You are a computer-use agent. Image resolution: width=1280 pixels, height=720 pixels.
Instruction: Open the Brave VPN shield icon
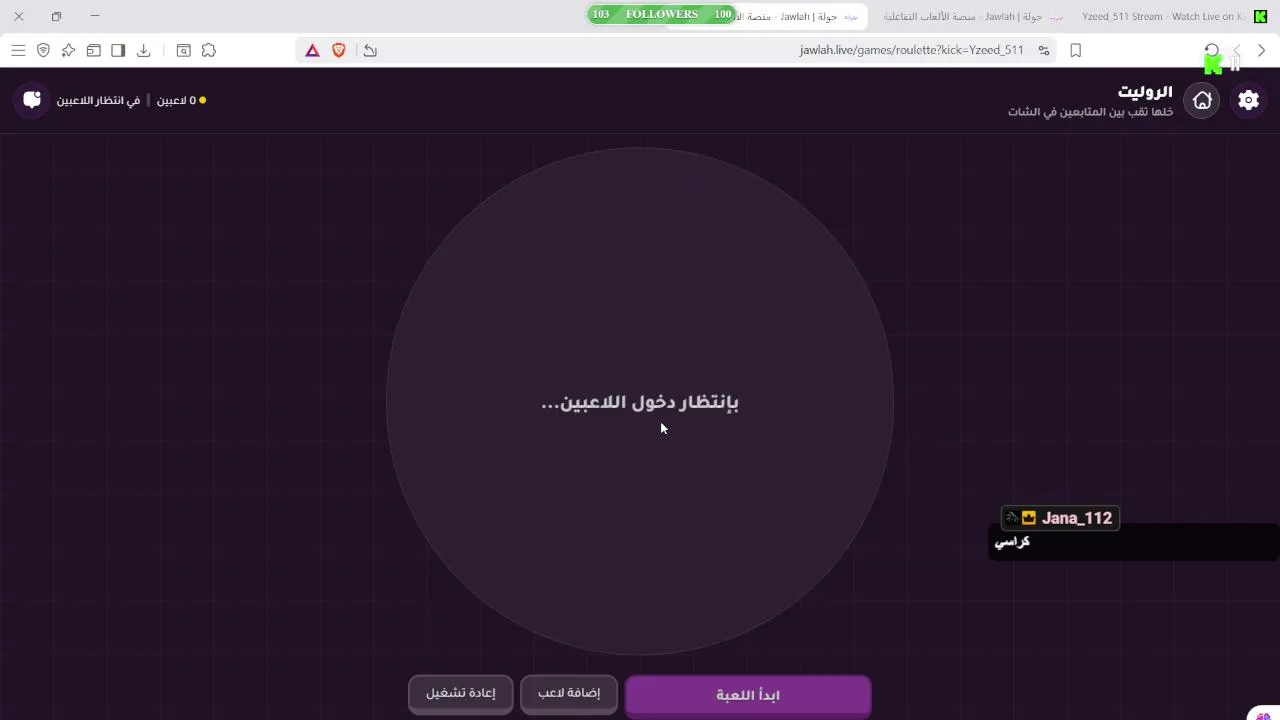43,50
